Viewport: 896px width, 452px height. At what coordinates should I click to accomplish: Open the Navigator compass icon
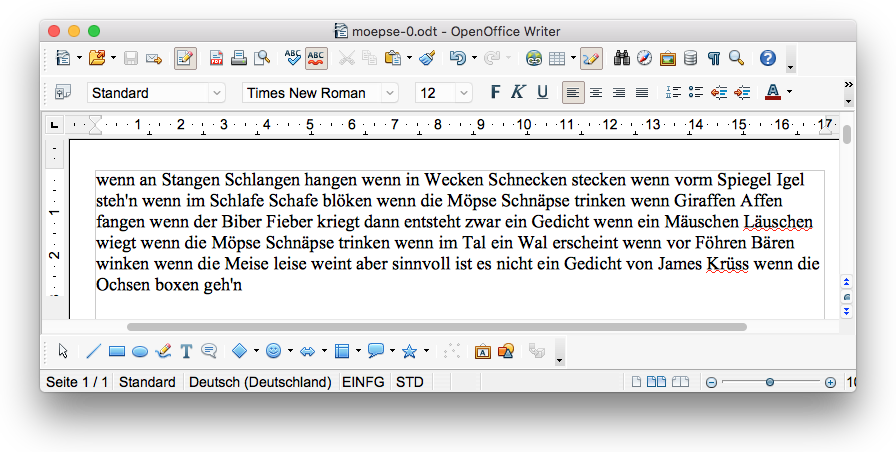point(645,58)
